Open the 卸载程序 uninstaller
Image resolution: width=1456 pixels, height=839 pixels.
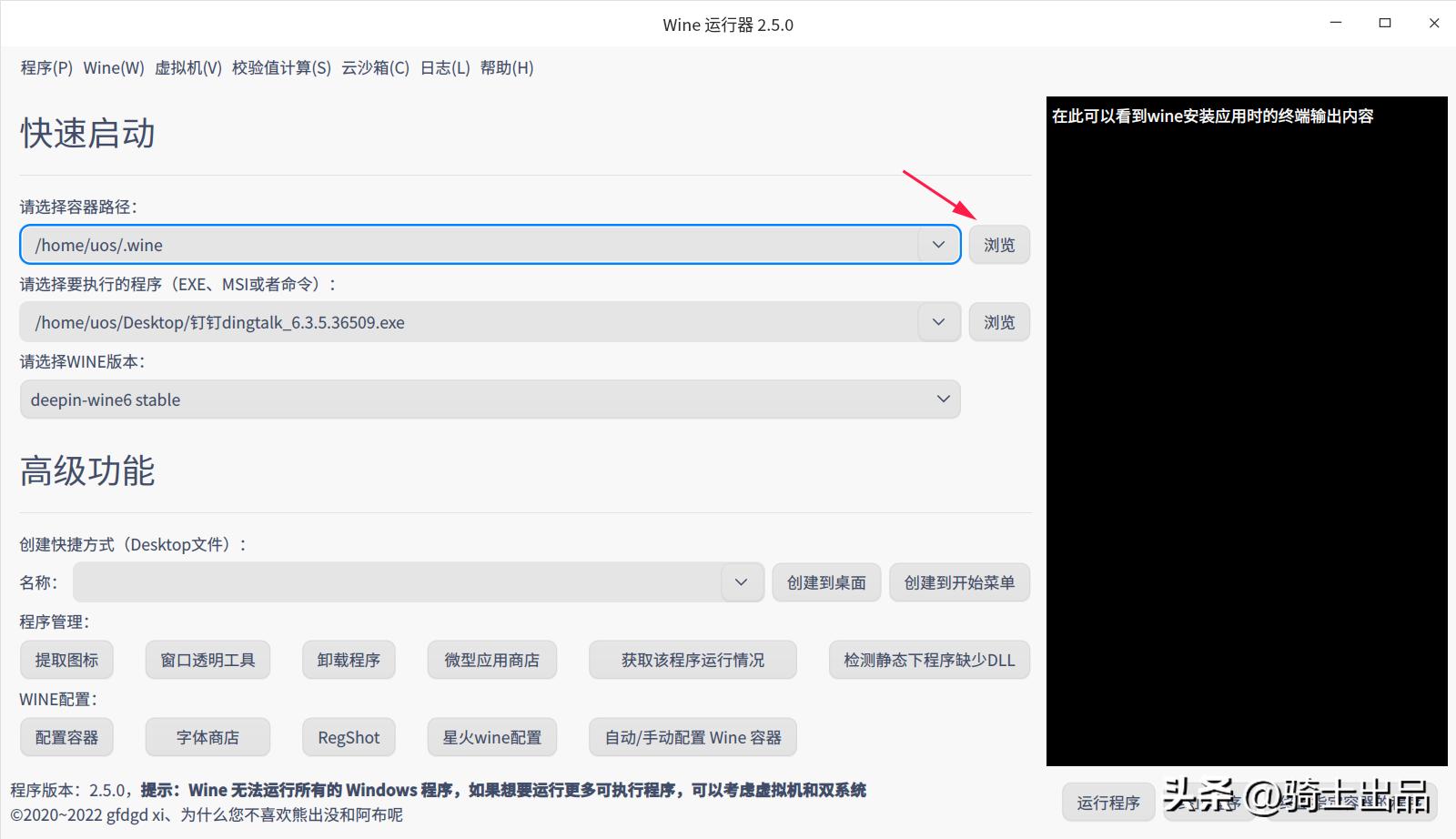[x=348, y=660]
